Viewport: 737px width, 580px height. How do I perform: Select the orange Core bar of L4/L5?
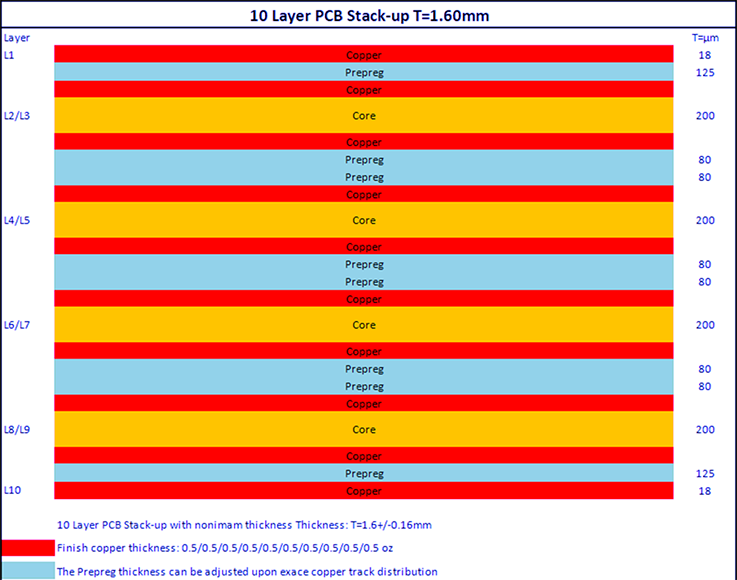[364, 220]
